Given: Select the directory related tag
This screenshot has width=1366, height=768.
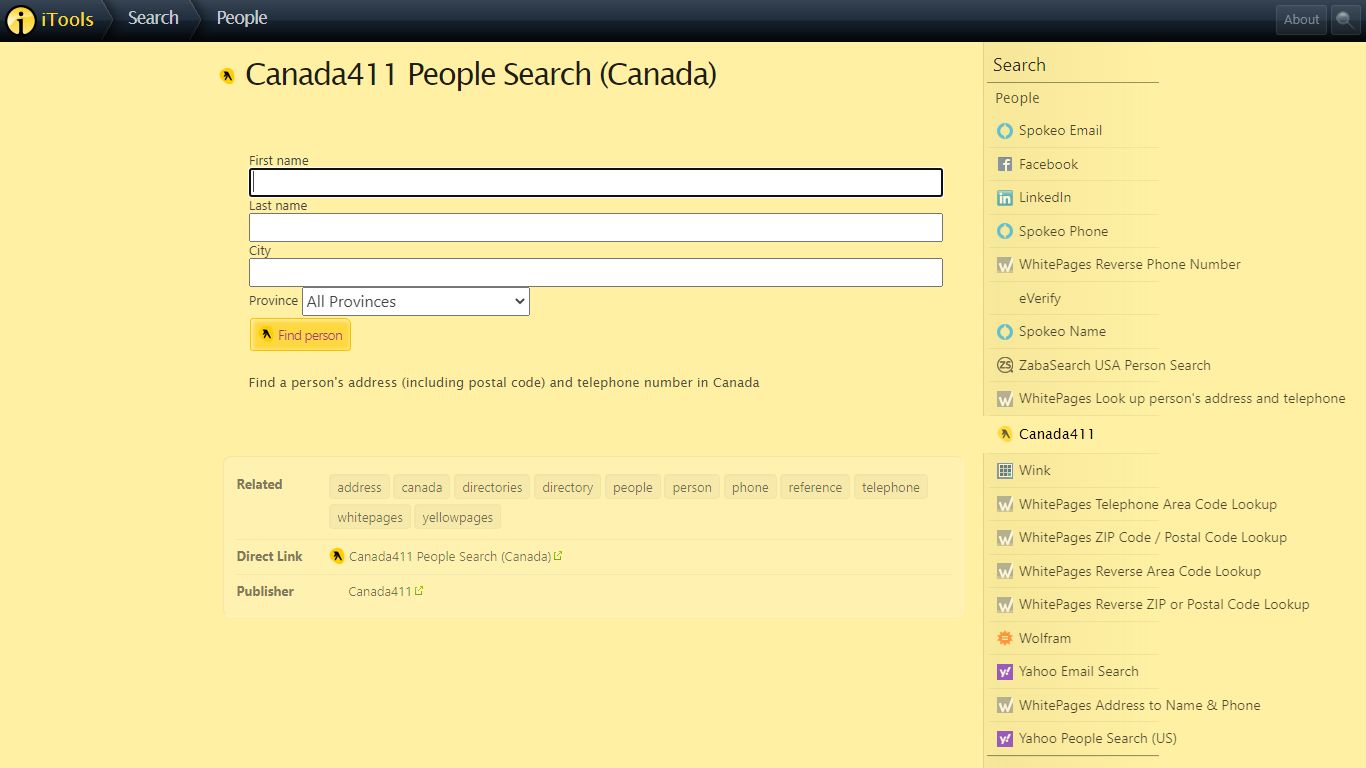Looking at the screenshot, I should 568,487.
